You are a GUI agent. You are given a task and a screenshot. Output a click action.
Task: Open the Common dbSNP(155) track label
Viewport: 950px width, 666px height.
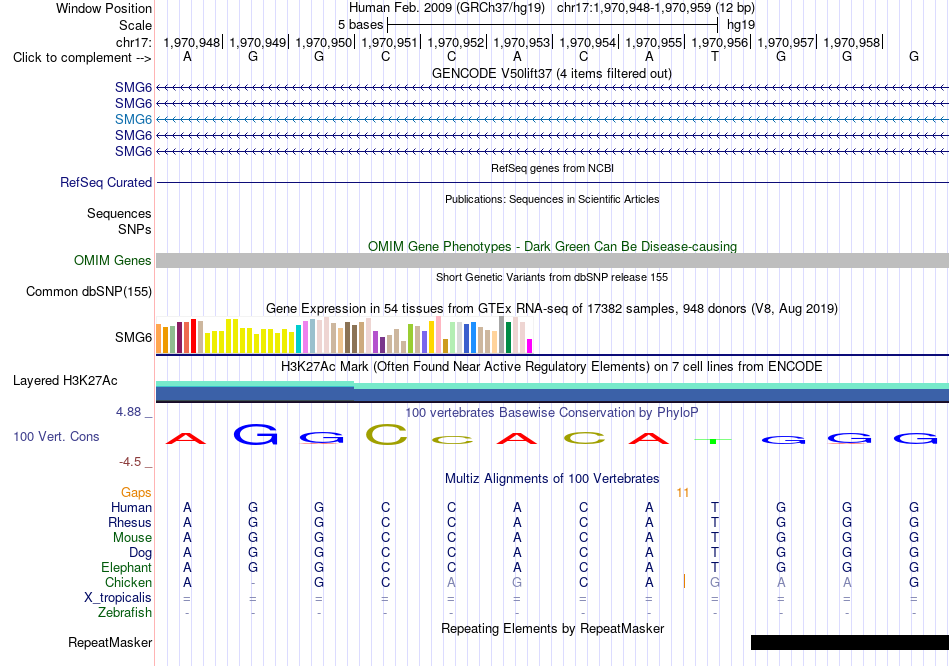(x=89, y=291)
